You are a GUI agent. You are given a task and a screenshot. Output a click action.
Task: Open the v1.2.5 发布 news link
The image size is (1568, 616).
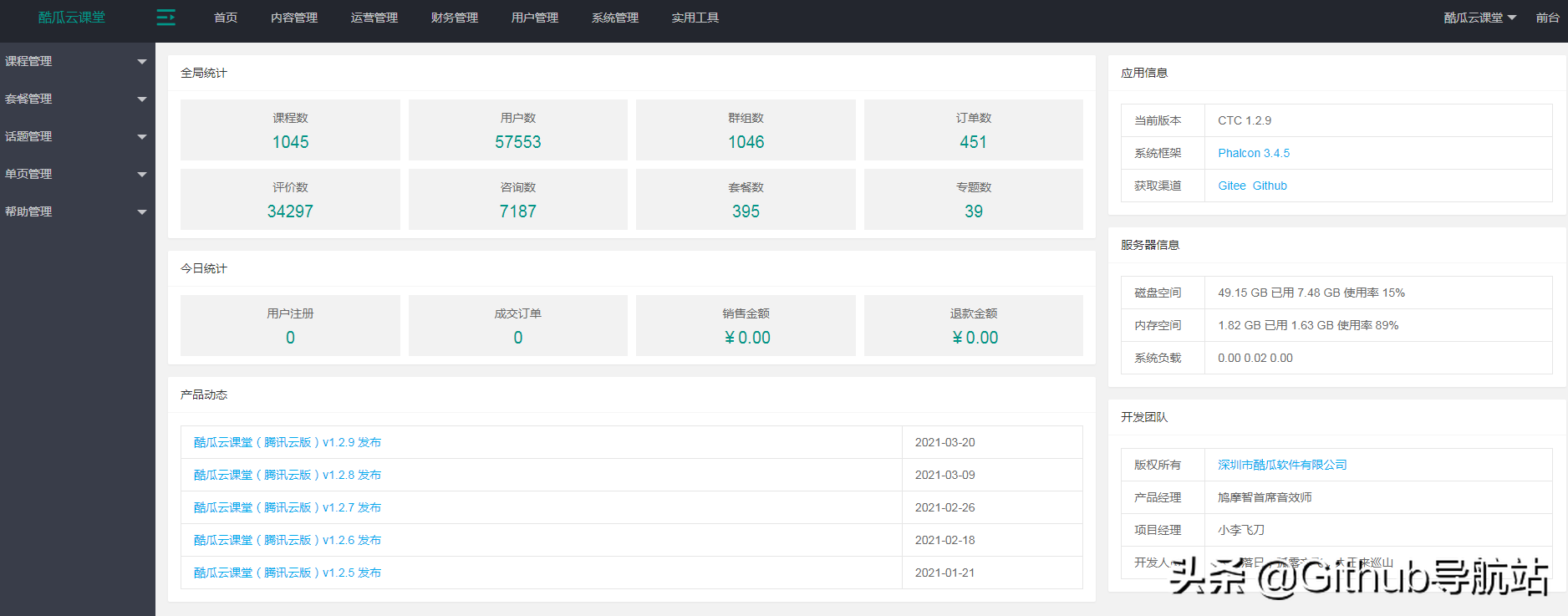coord(288,573)
